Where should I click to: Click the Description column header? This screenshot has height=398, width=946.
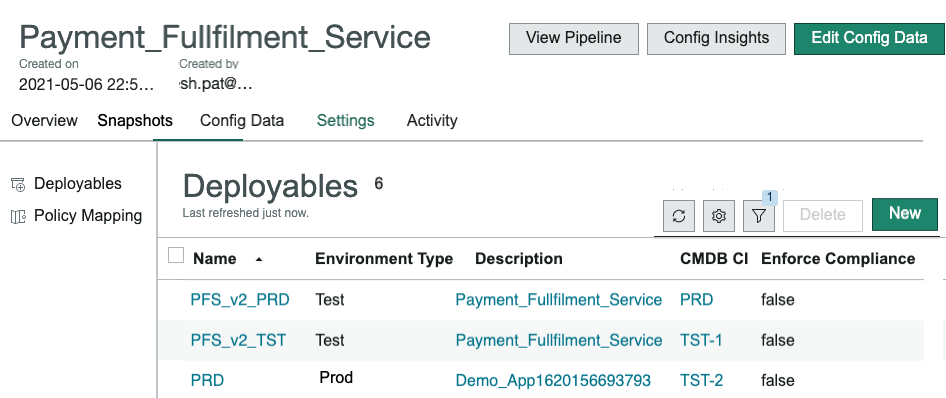[x=519, y=259]
